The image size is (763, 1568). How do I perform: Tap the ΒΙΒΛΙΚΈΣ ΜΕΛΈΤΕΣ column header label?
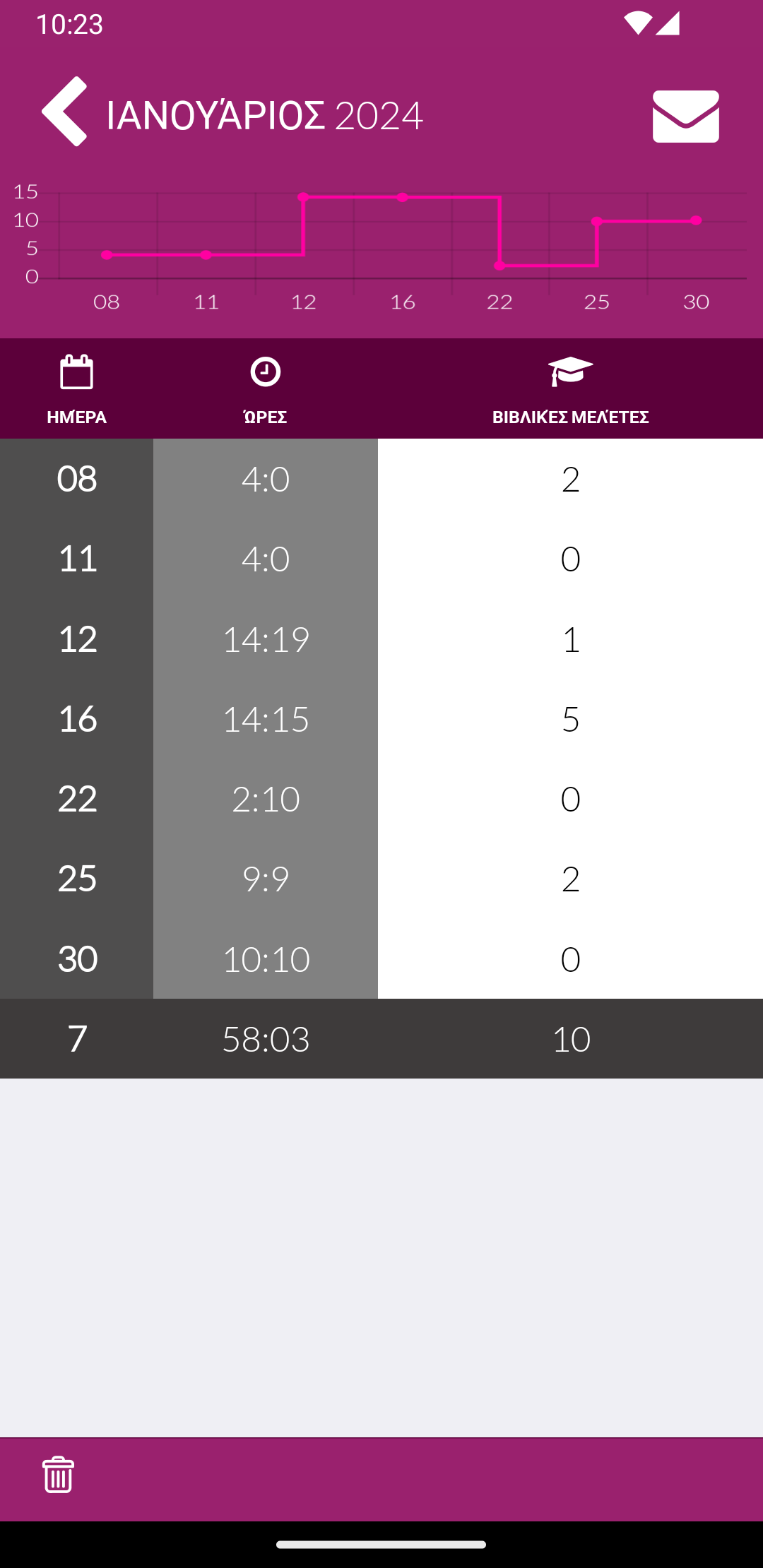(570, 417)
